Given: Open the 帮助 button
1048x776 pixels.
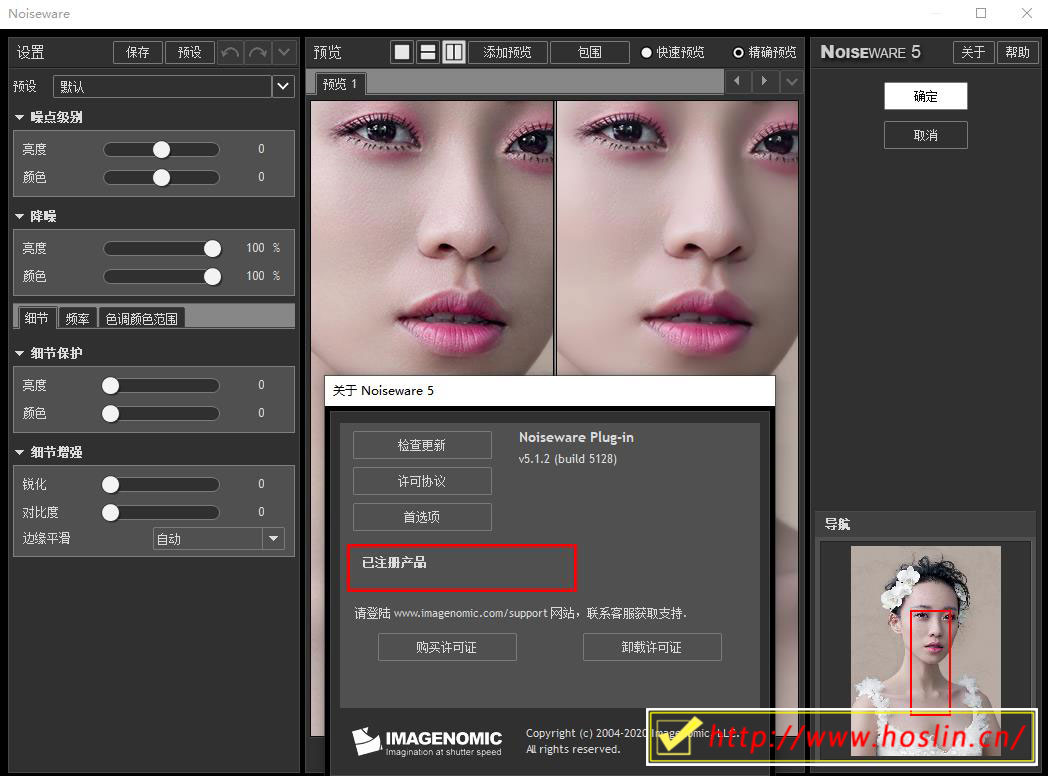Looking at the screenshot, I should tap(1017, 52).
